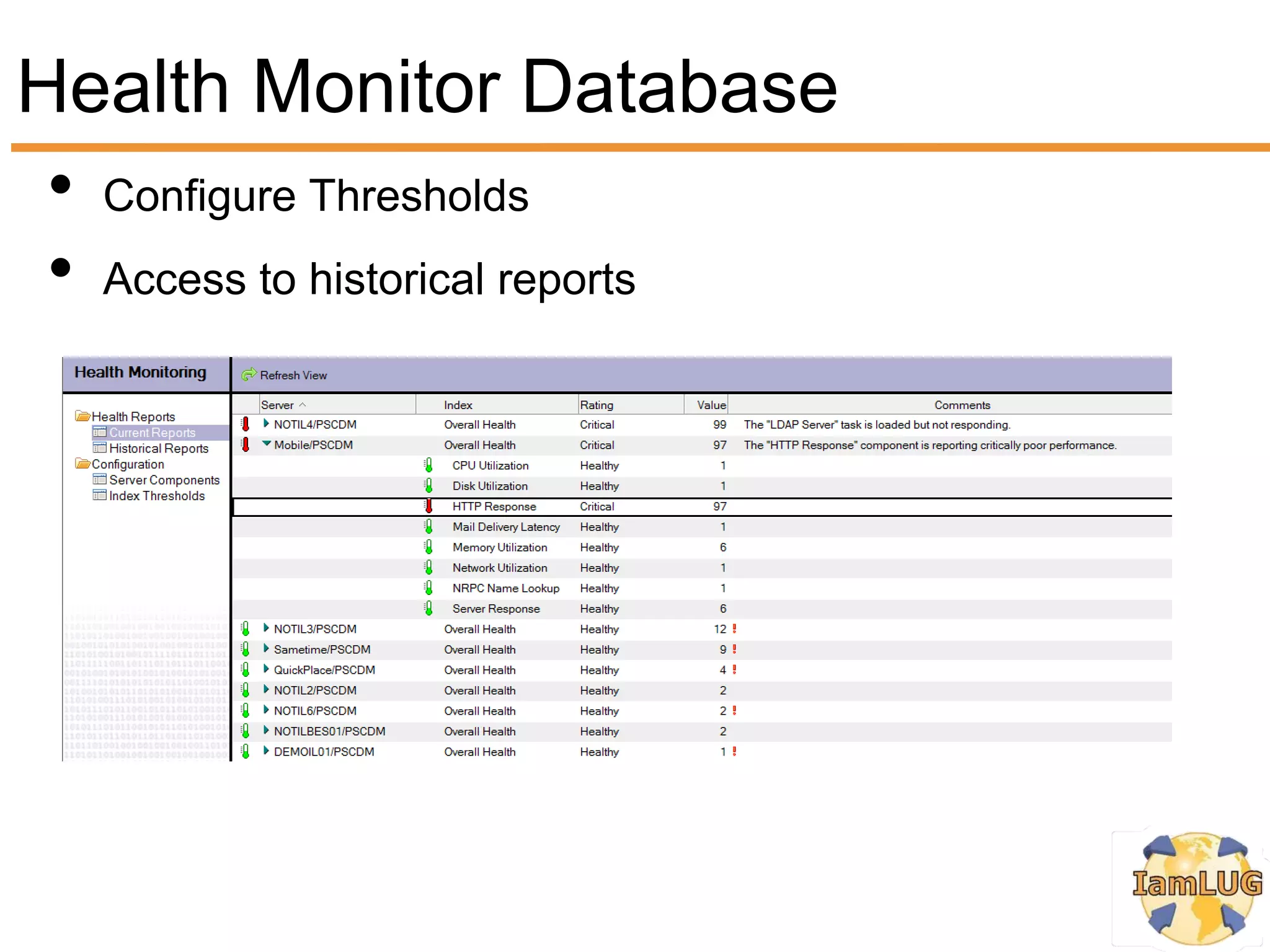Click the Comments column header

click(950, 405)
